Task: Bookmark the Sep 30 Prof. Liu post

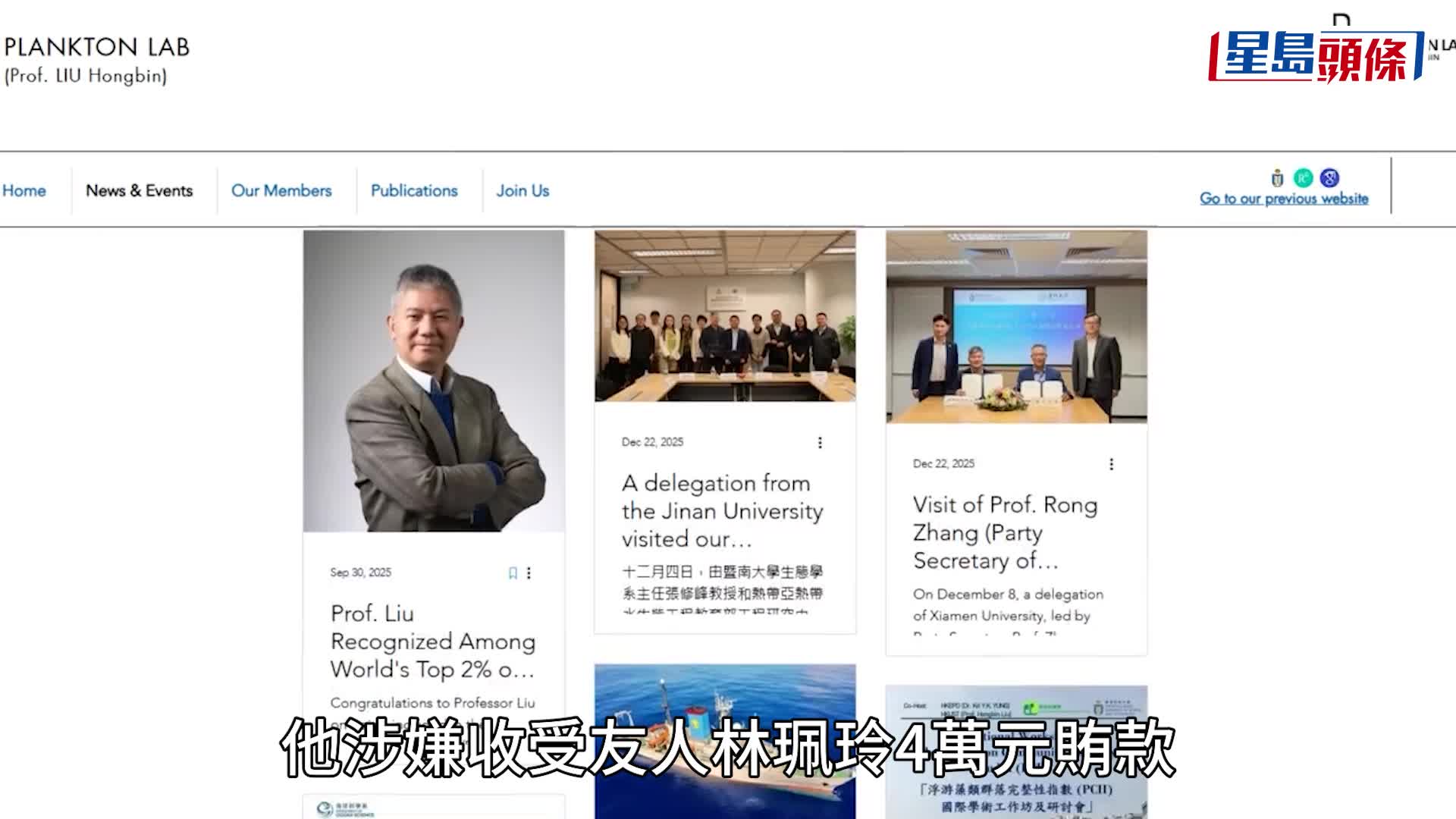Action: [512, 574]
